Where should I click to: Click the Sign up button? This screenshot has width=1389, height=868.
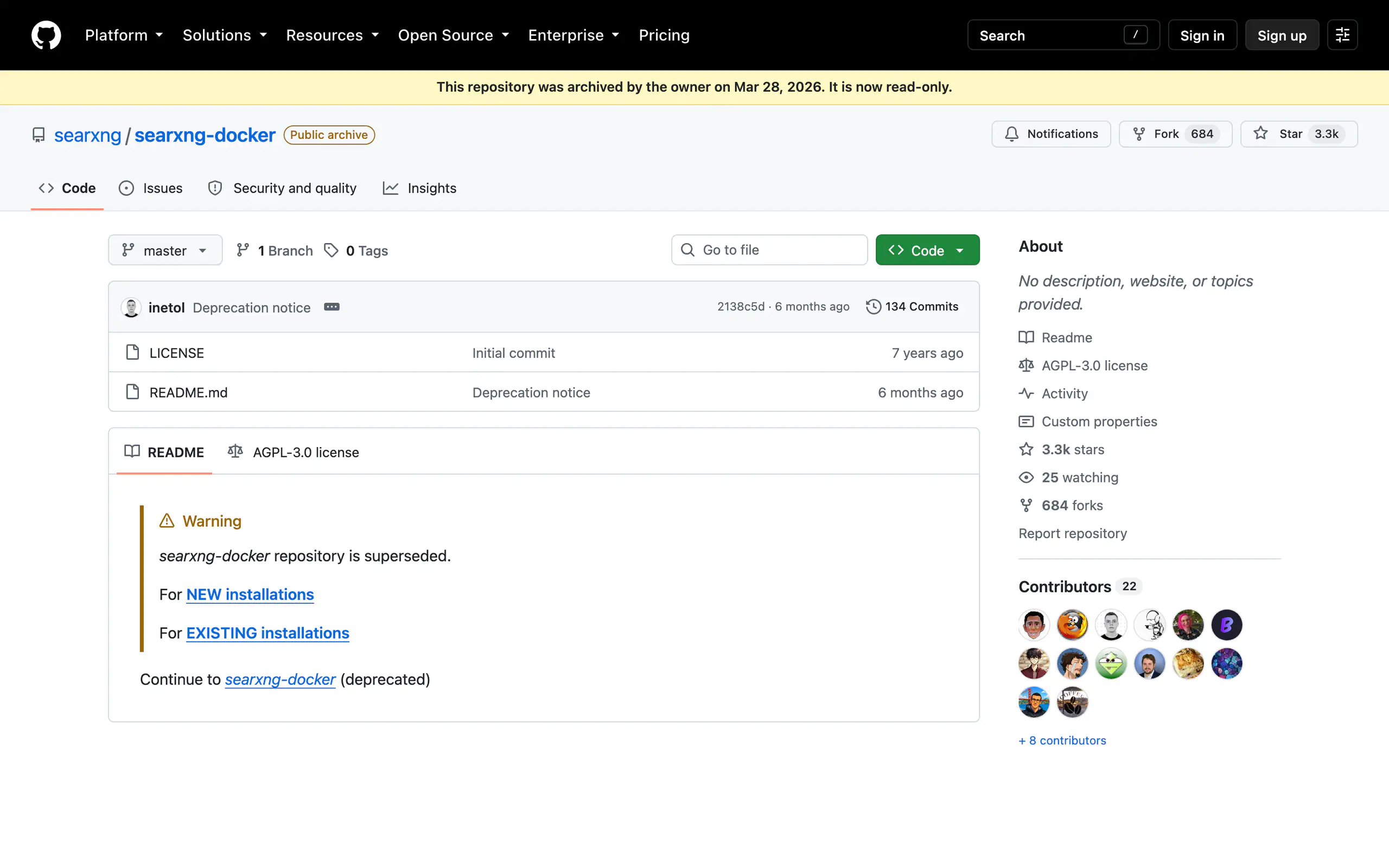[x=1282, y=35]
